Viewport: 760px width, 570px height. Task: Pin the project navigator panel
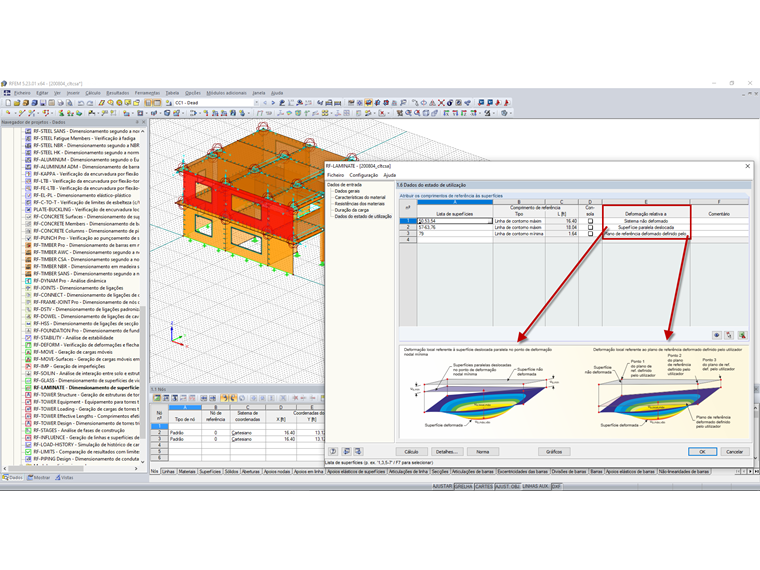coord(138,122)
